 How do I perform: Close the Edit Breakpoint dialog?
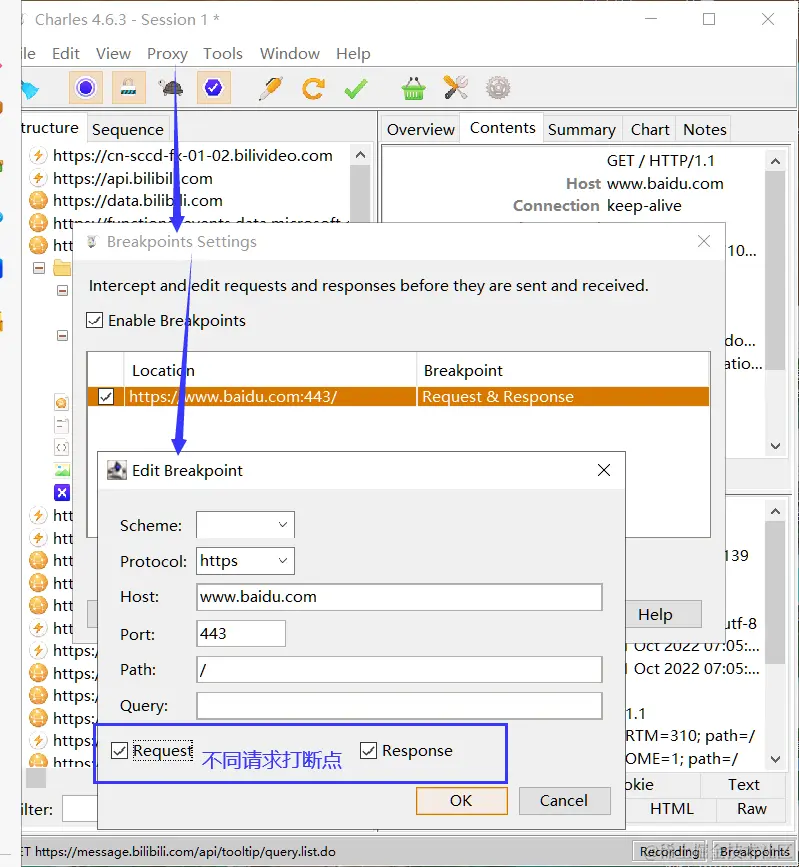pos(604,470)
